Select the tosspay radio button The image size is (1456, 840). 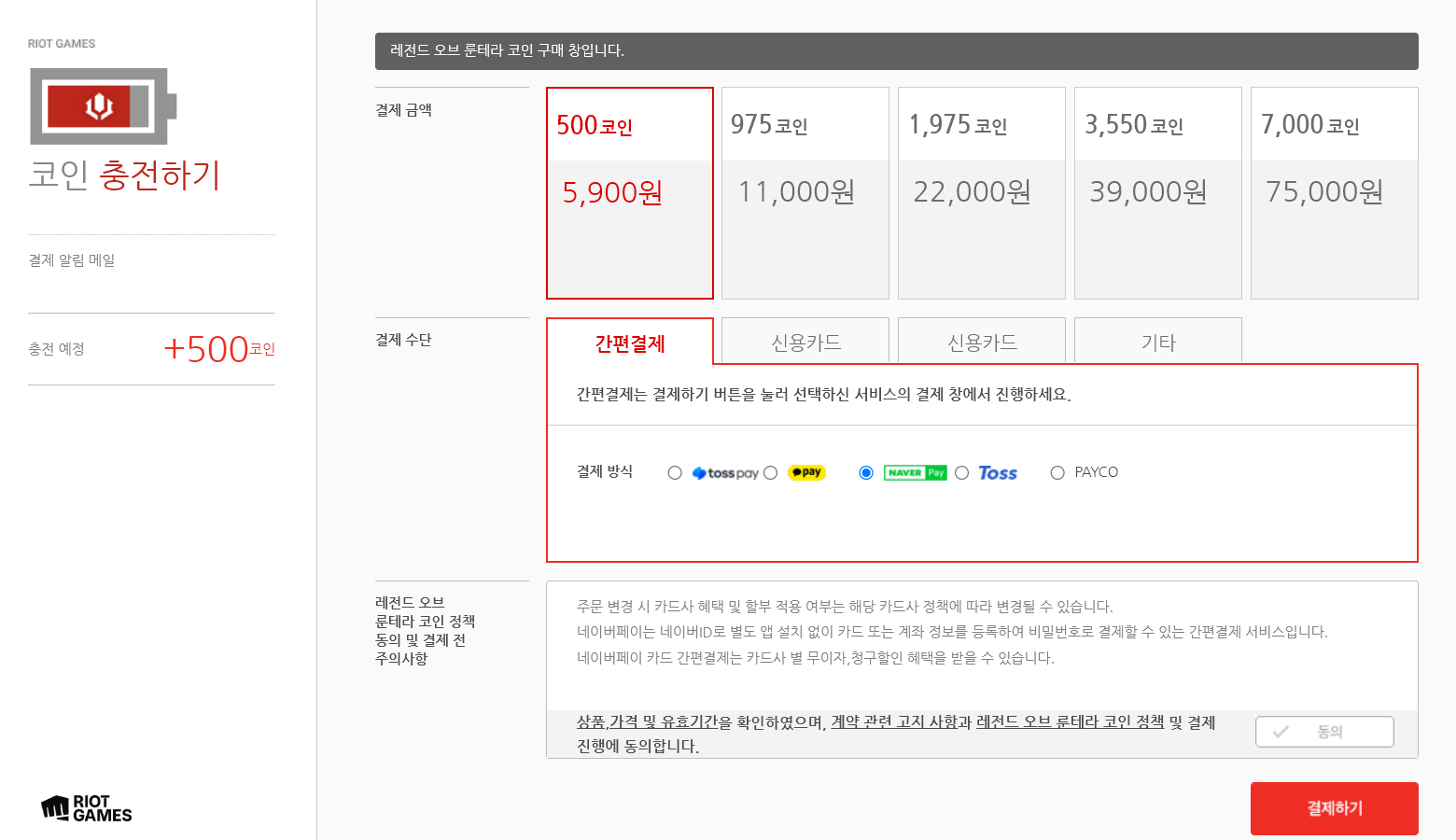tap(675, 473)
